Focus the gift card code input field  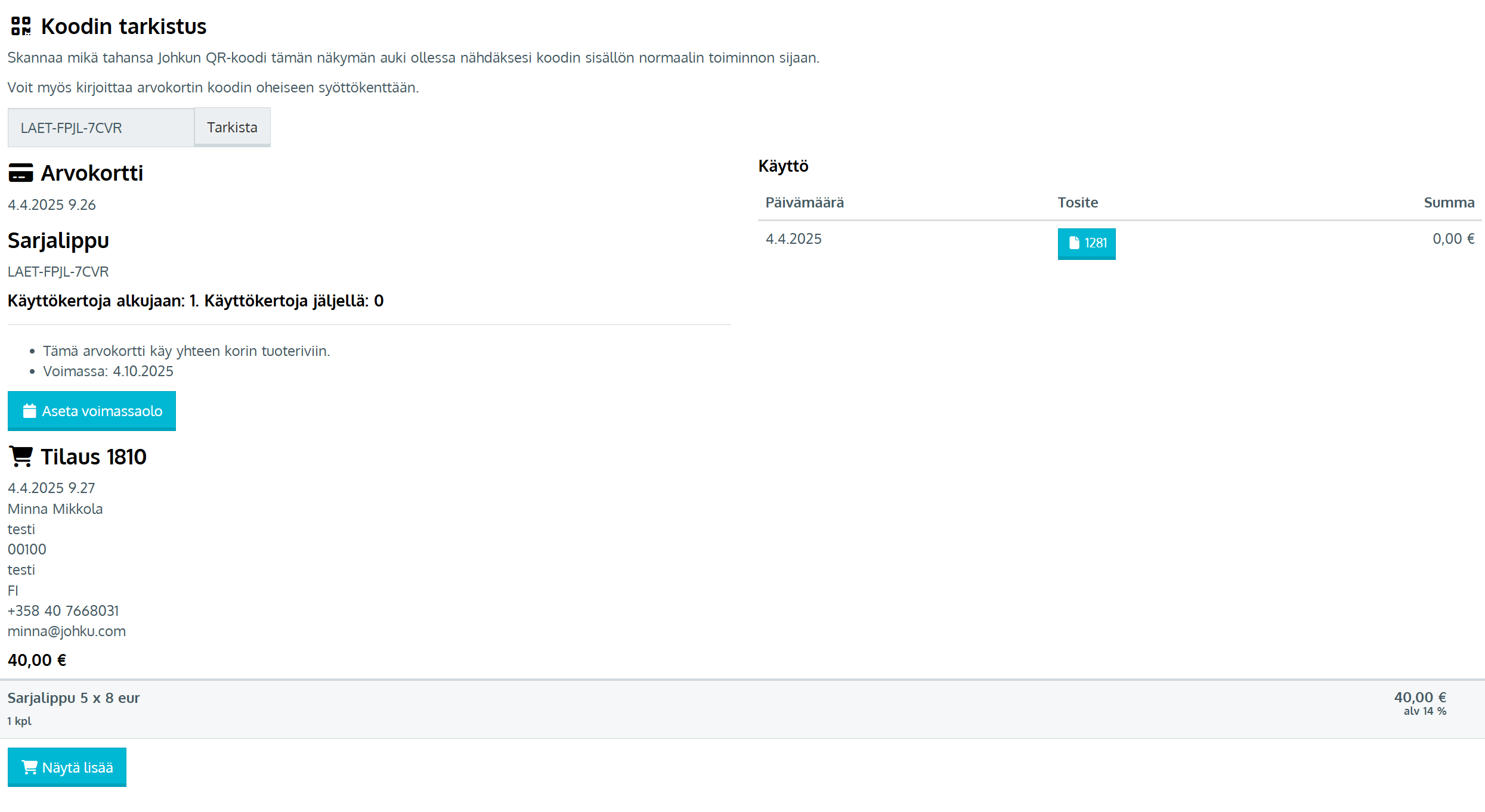pos(100,128)
